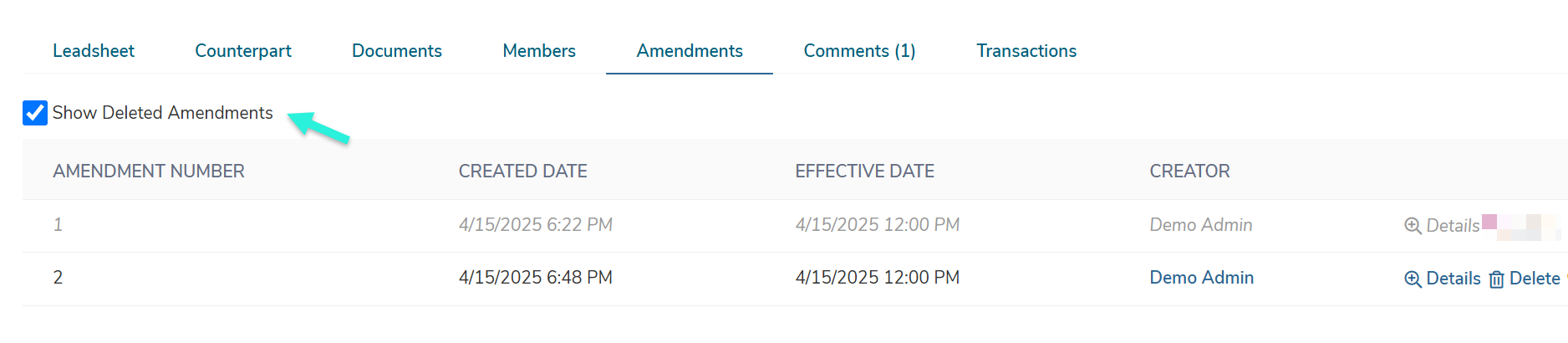Open the Transactions tab
Screen dimensions: 1568x343
tap(1026, 51)
